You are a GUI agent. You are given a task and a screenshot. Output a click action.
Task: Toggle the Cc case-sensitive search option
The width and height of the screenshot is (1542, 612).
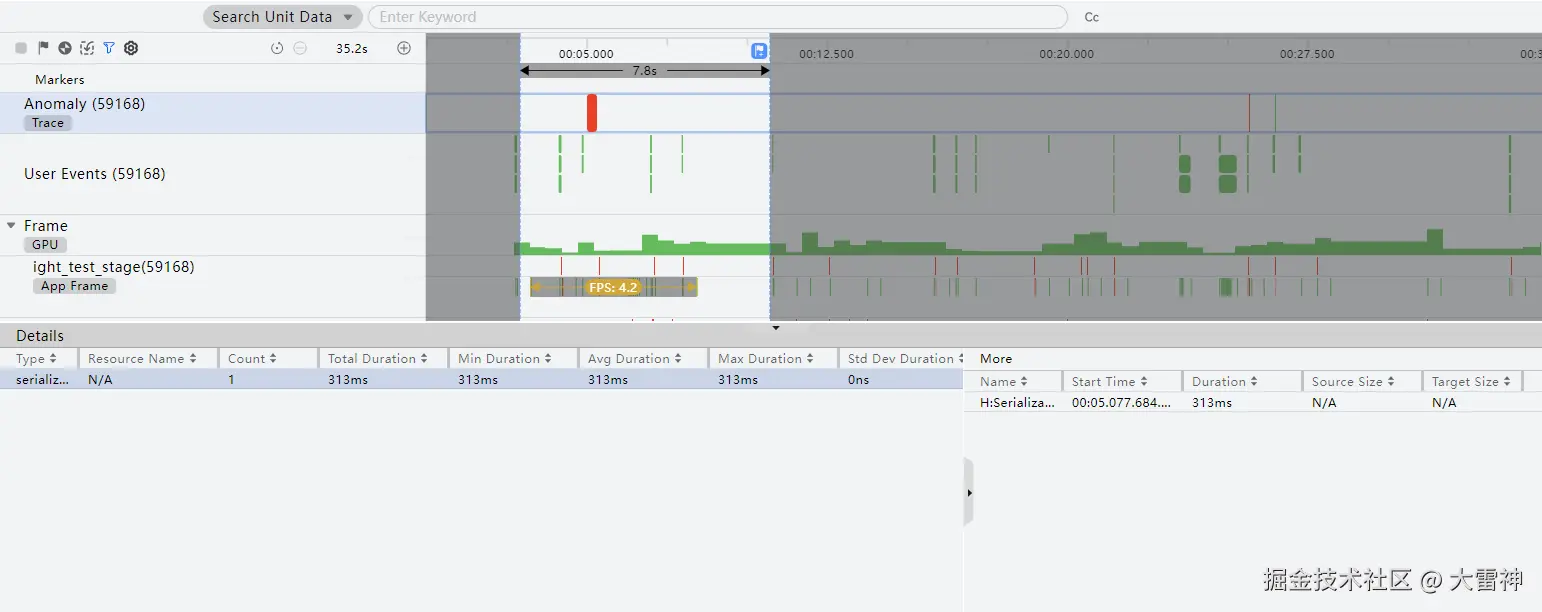pyautogui.click(x=1092, y=17)
